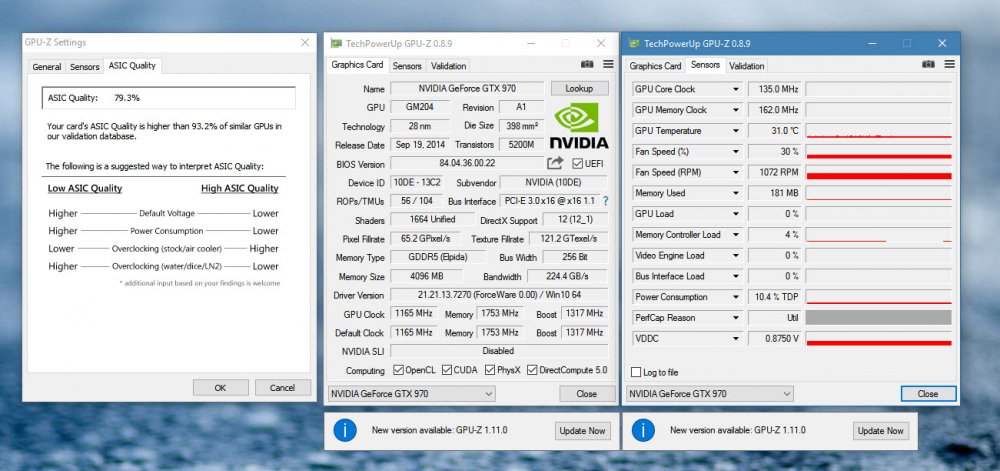Open GPU Load sensor dropdown
Viewport: 1000px width, 471px height.
point(736,214)
